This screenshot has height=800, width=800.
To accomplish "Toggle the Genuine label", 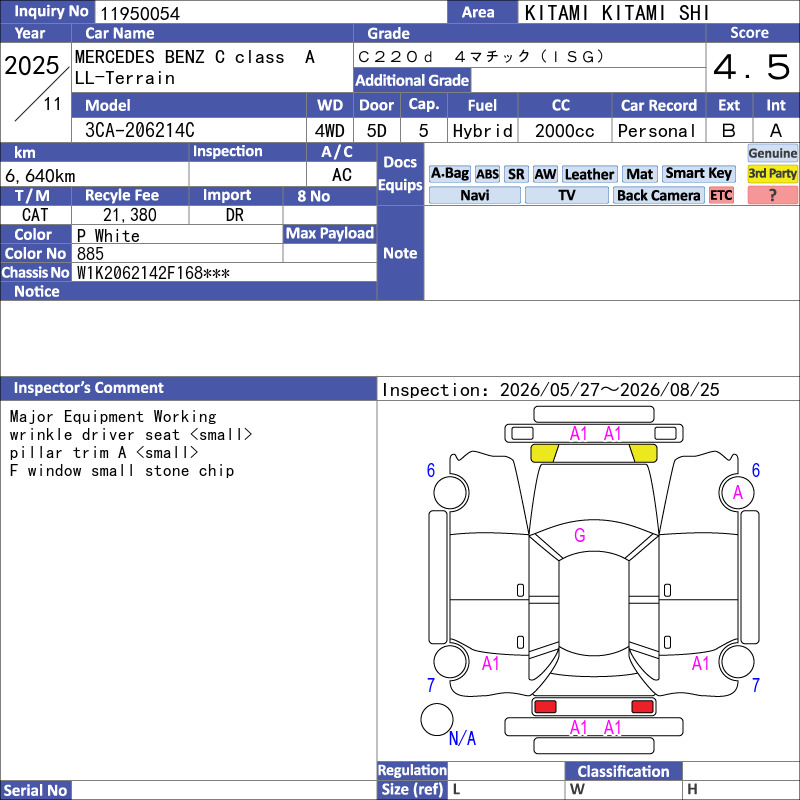I will [x=772, y=153].
